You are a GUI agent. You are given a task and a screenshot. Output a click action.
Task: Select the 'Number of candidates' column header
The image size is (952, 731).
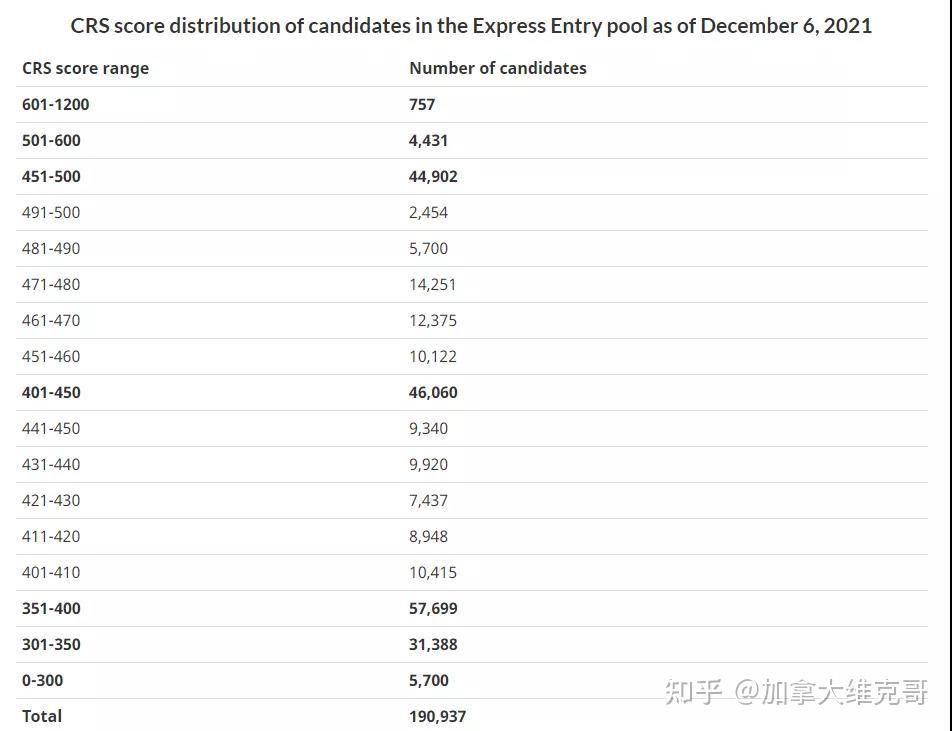click(x=498, y=68)
